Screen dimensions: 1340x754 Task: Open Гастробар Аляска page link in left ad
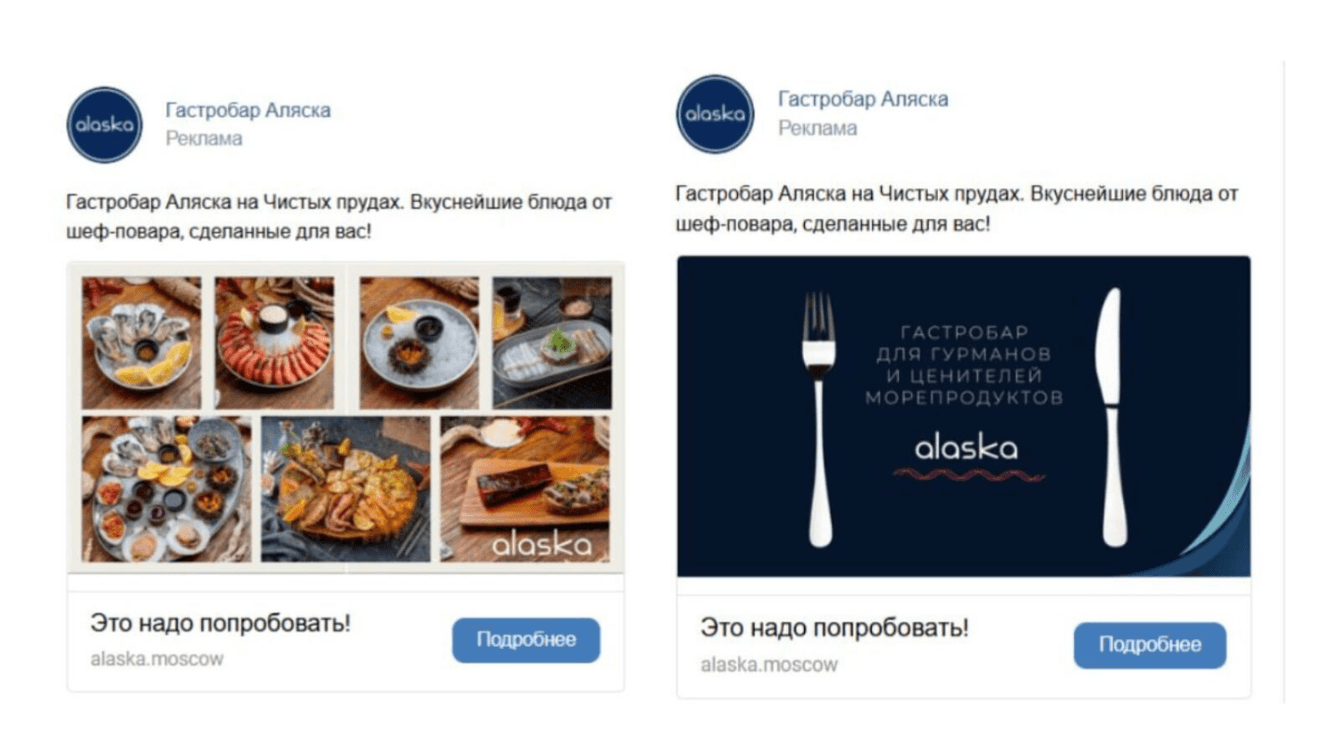[x=248, y=110]
